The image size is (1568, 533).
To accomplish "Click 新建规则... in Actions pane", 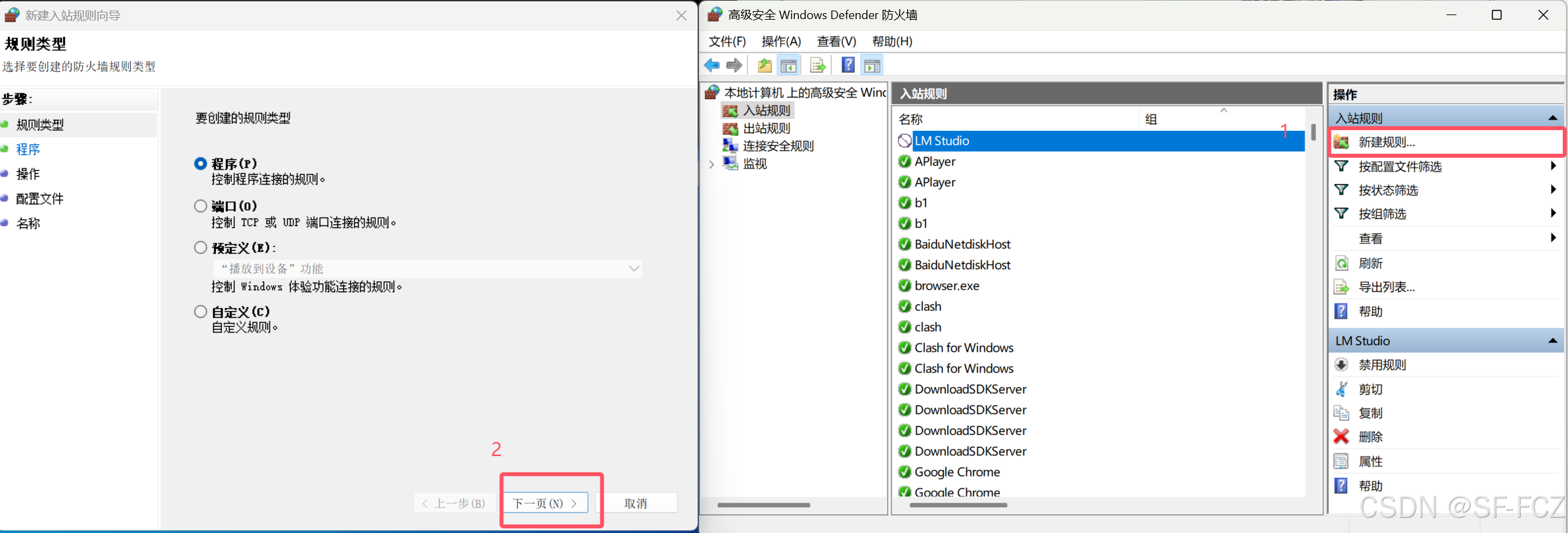I will [1387, 142].
